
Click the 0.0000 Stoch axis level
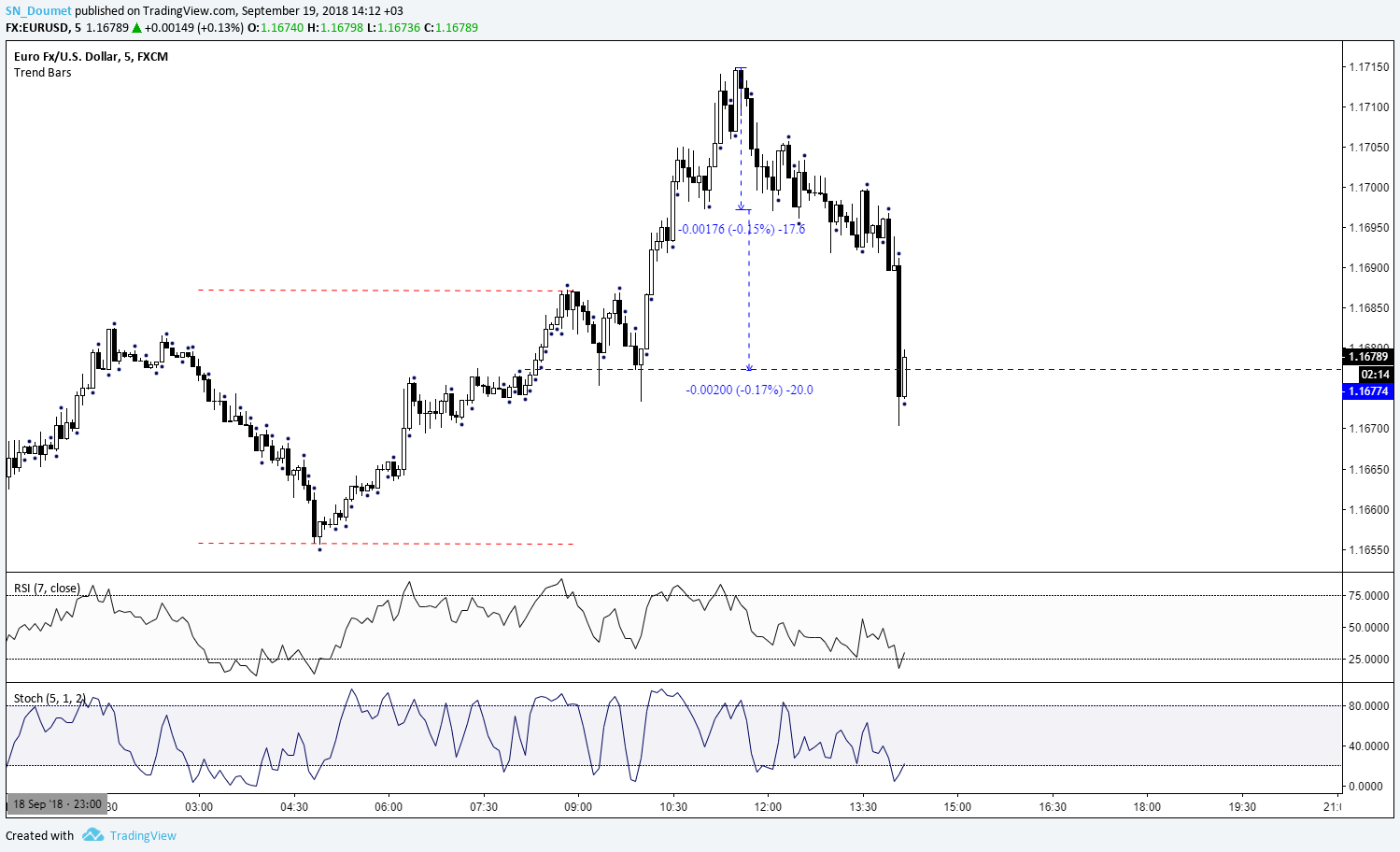[x=1365, y=787]
